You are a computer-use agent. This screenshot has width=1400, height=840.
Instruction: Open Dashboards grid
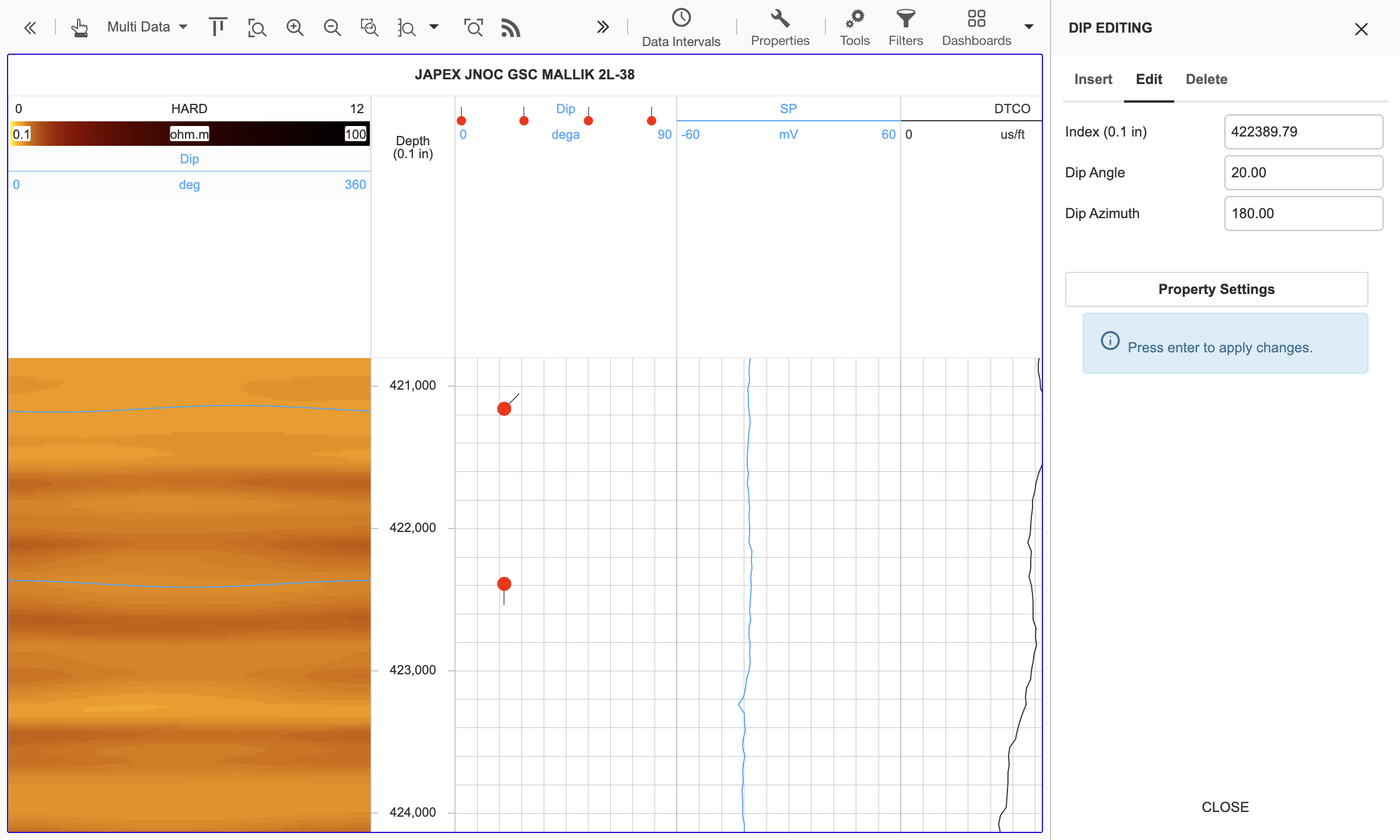pyautogui.click(x=977, y=27)
